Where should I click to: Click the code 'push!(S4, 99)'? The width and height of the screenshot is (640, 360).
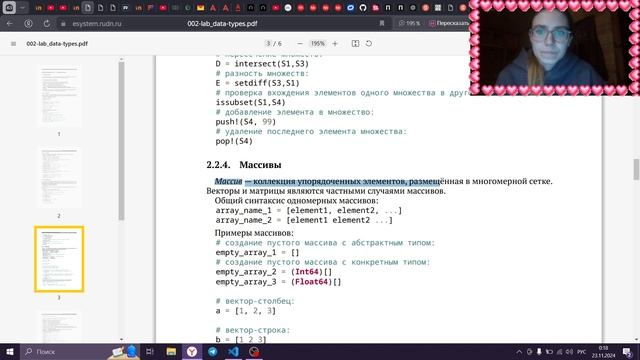246,122
